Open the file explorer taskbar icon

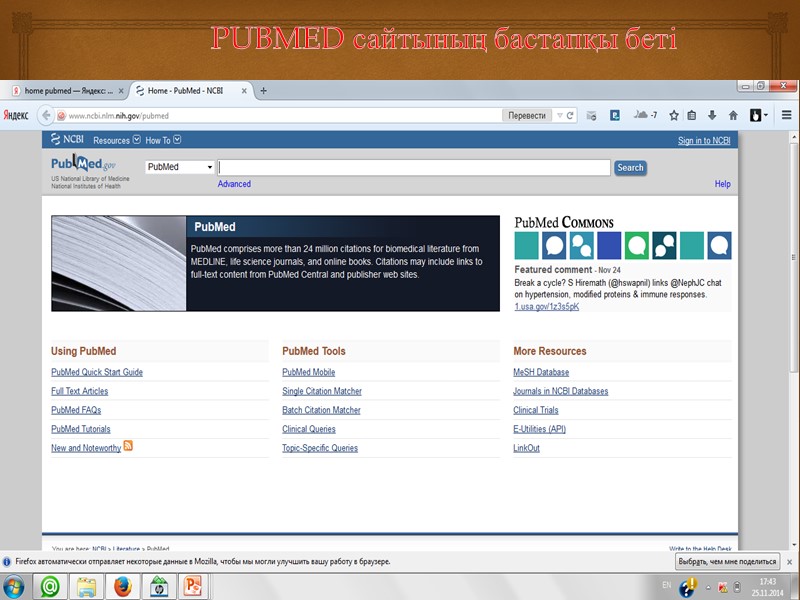click(86, 587)
